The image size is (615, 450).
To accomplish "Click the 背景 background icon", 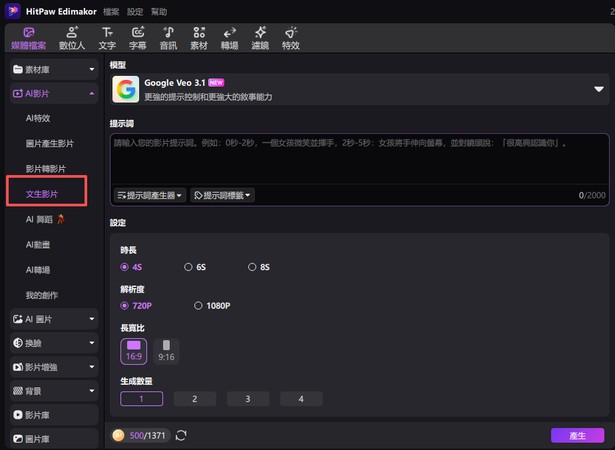I will pos(18,391).
